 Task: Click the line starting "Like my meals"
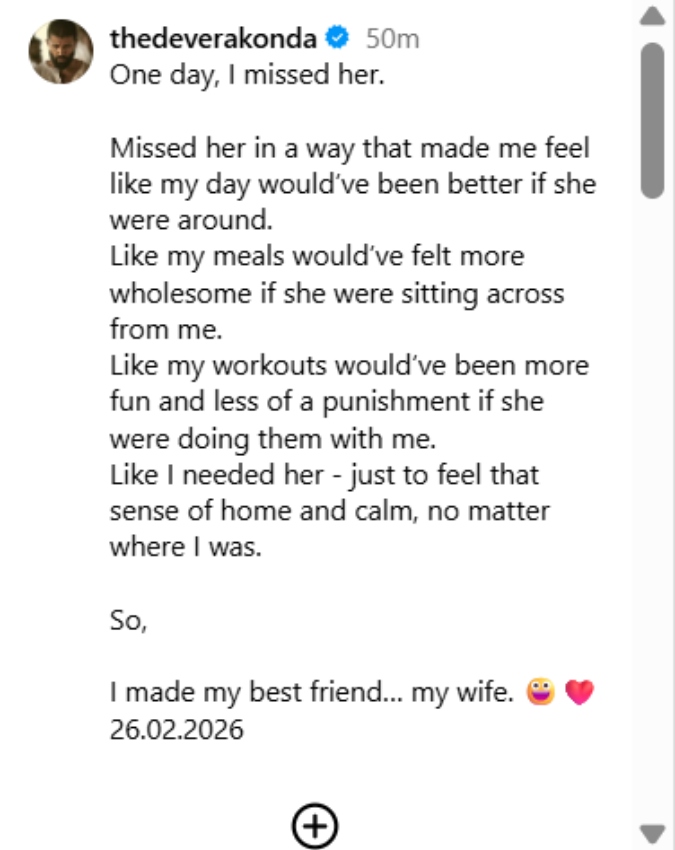(x=317, y=257)
